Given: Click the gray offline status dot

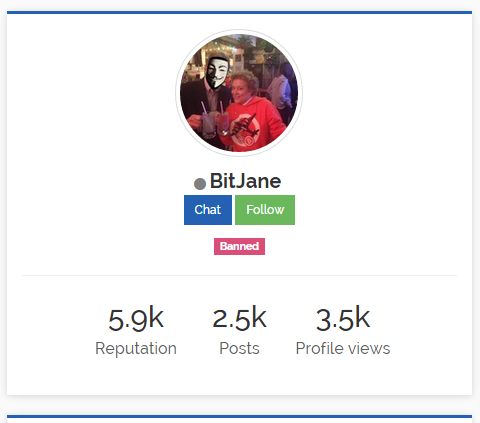Looking at the screenshot, I should [x=200, y=184].
